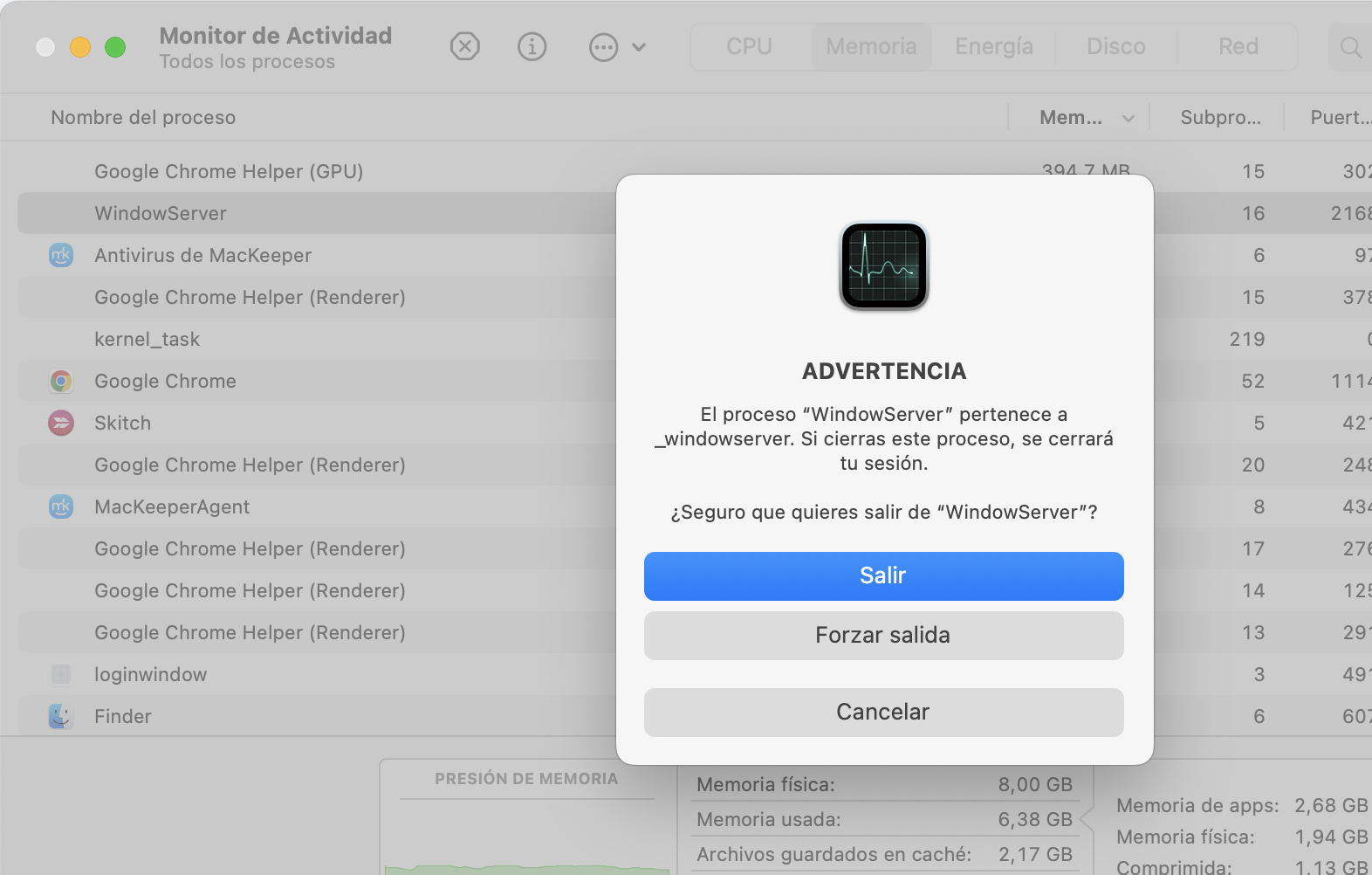
Task: Click subprocess count 52 for Google Chrome
Action: point(1253,381)
